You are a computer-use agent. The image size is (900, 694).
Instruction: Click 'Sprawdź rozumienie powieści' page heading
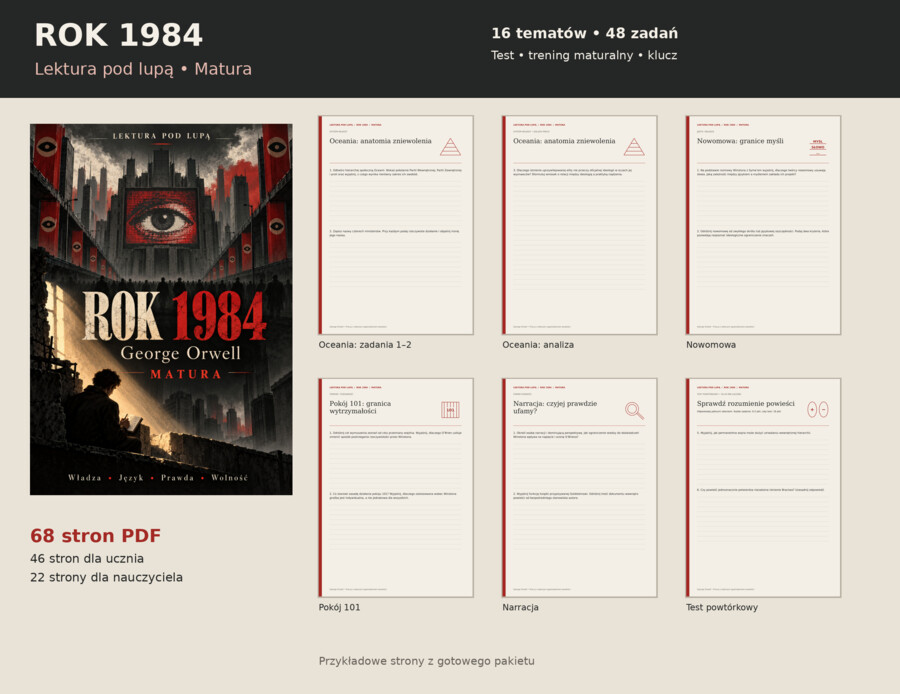point(746,404)
